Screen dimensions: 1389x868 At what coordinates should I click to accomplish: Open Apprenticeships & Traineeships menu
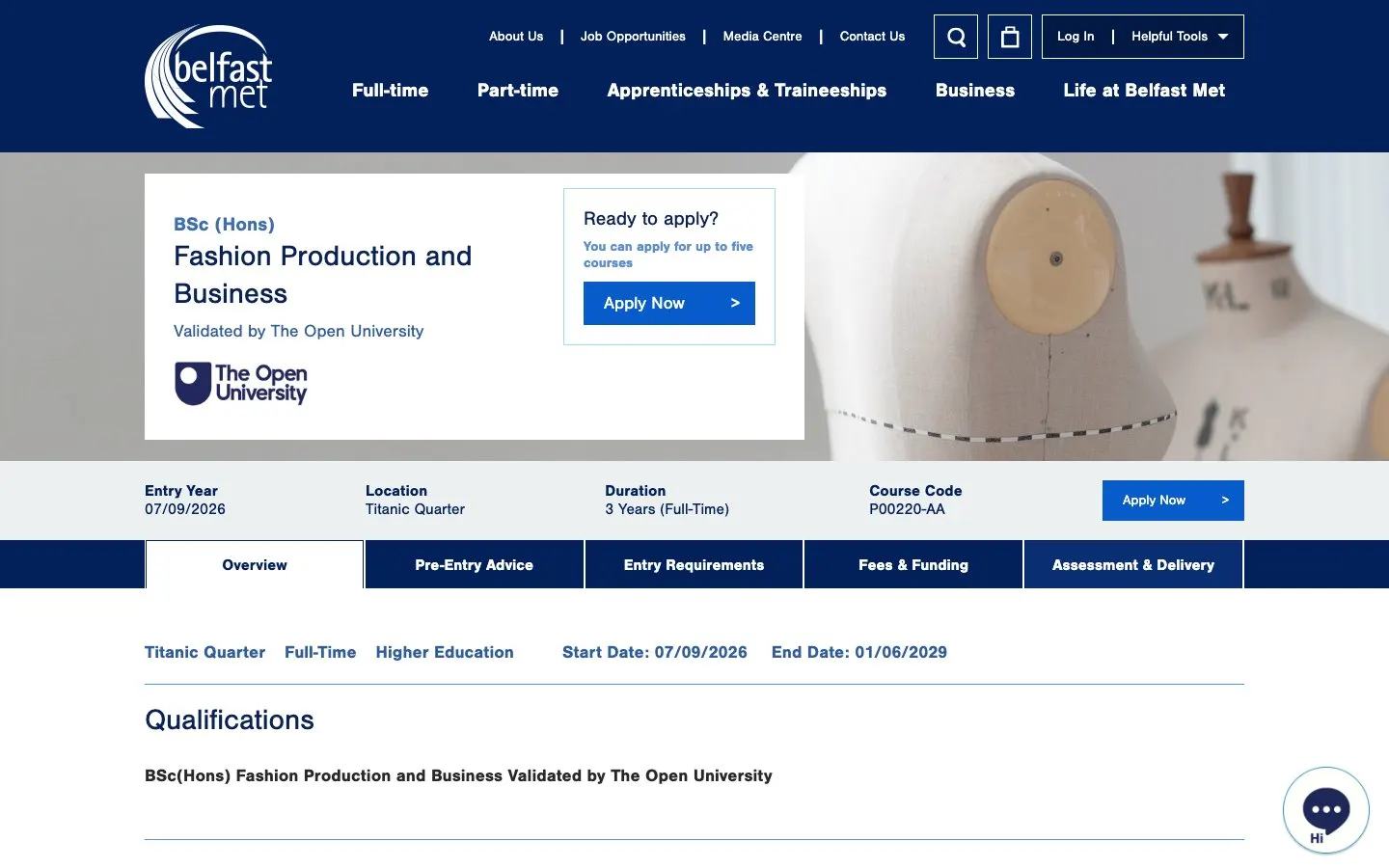coord(747,91)
